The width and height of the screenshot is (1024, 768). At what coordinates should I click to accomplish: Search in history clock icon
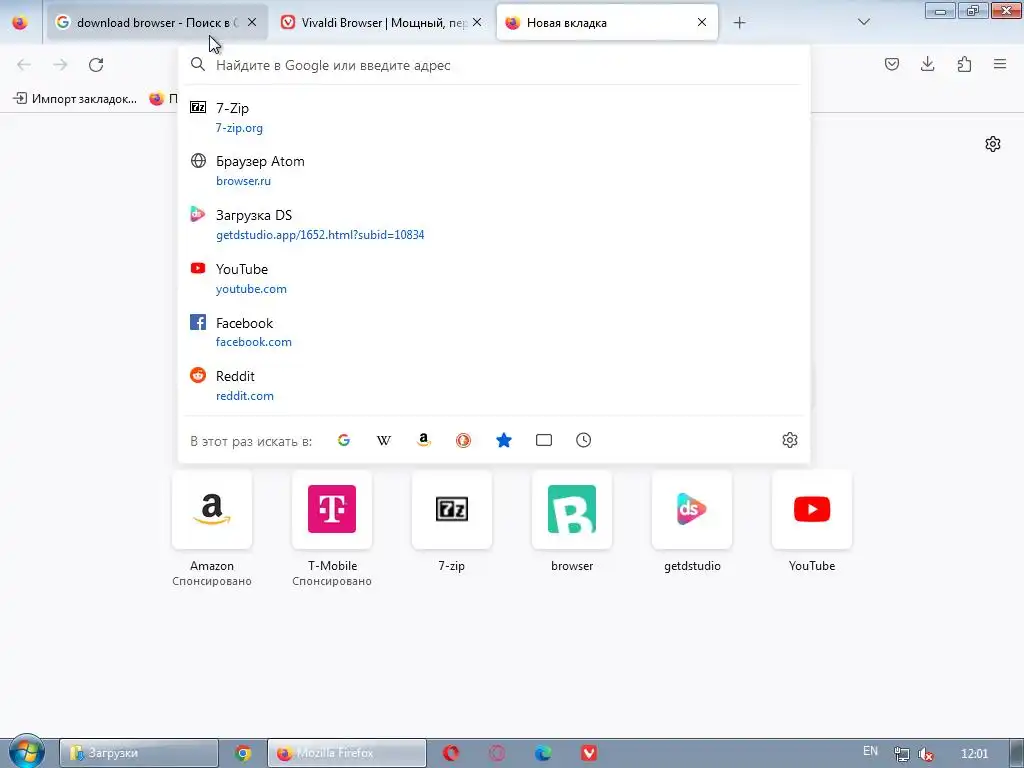[x=583, y=440]
